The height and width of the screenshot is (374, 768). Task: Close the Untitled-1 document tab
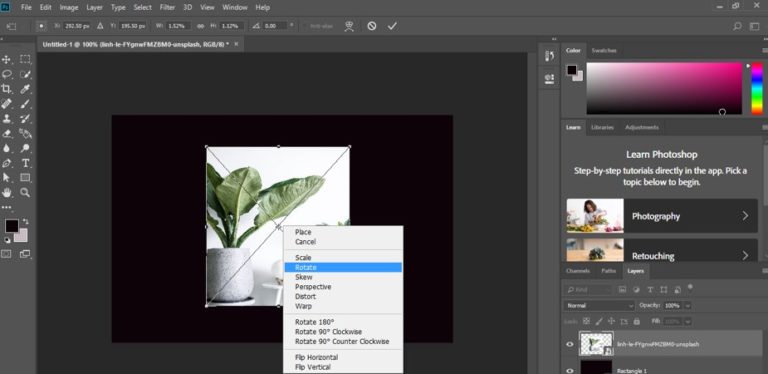(x=236, y=44)
